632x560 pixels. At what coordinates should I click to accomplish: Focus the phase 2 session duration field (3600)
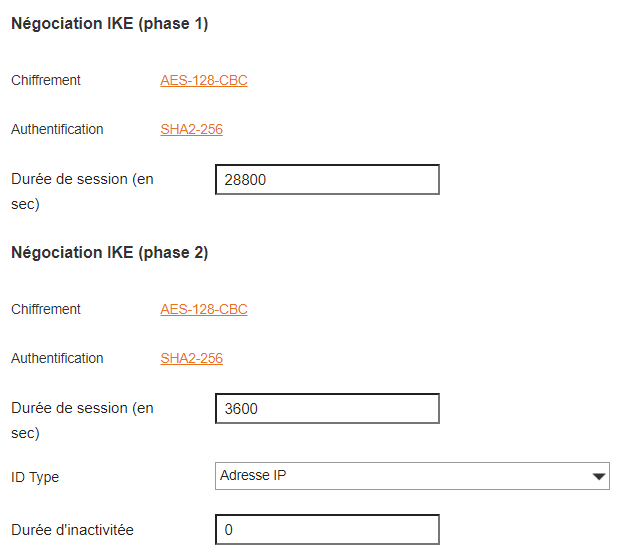(x=327, y=409)
